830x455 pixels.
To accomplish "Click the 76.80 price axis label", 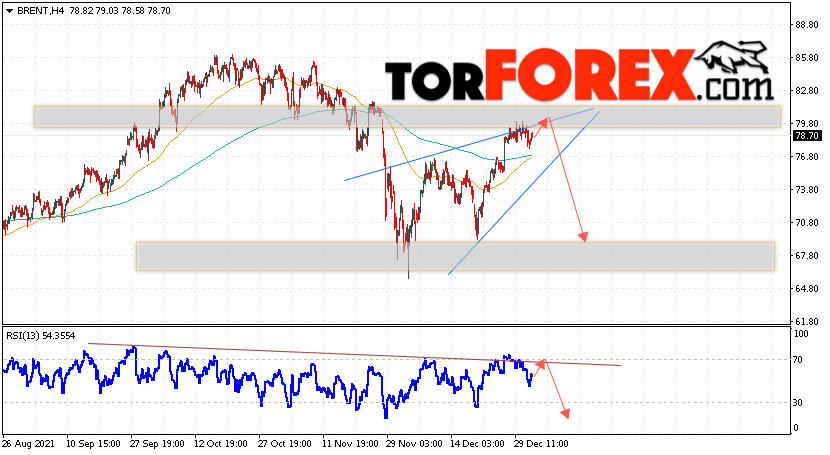I will tap(806, 157).
